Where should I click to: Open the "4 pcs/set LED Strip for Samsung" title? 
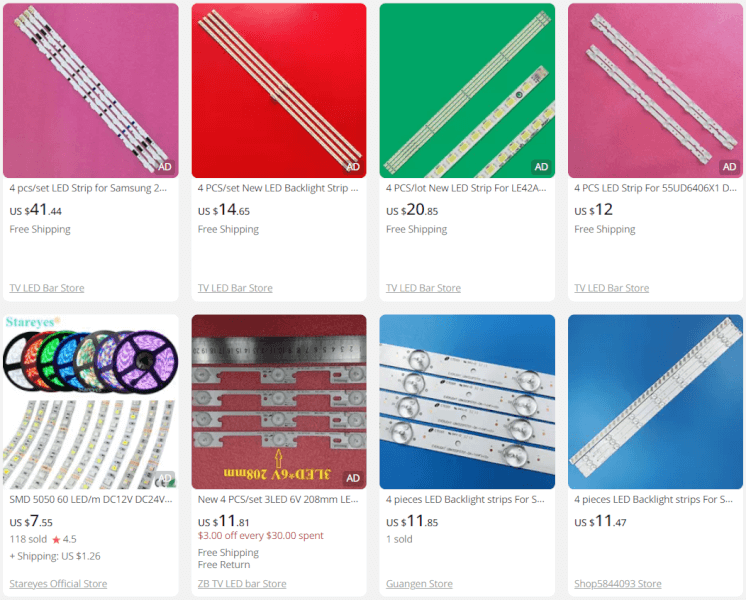point(88,188)
